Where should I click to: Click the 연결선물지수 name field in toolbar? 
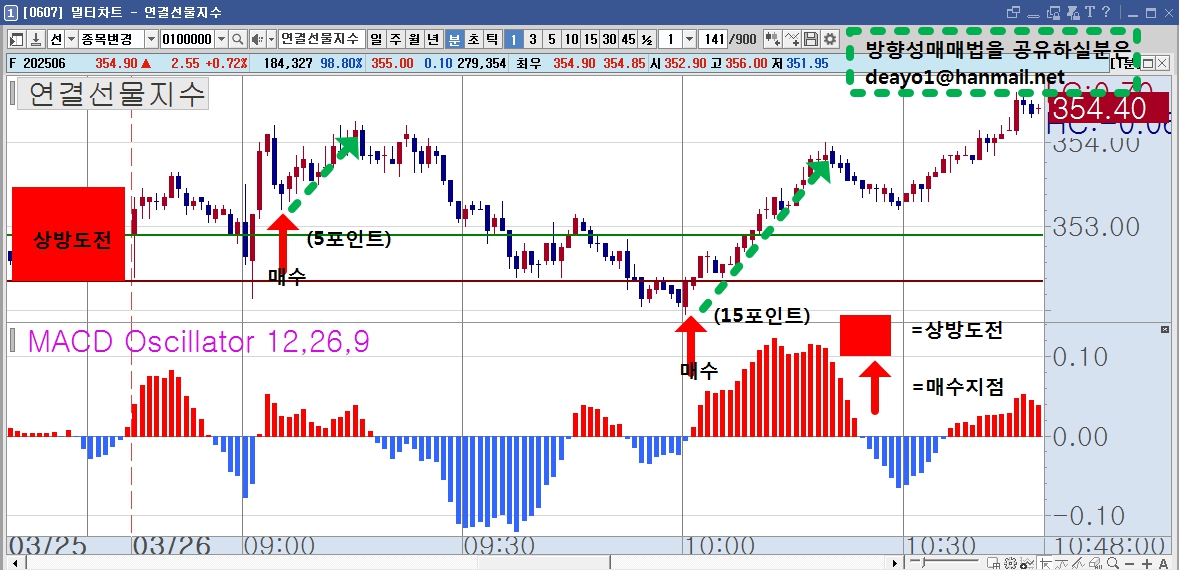pos(322,39)
